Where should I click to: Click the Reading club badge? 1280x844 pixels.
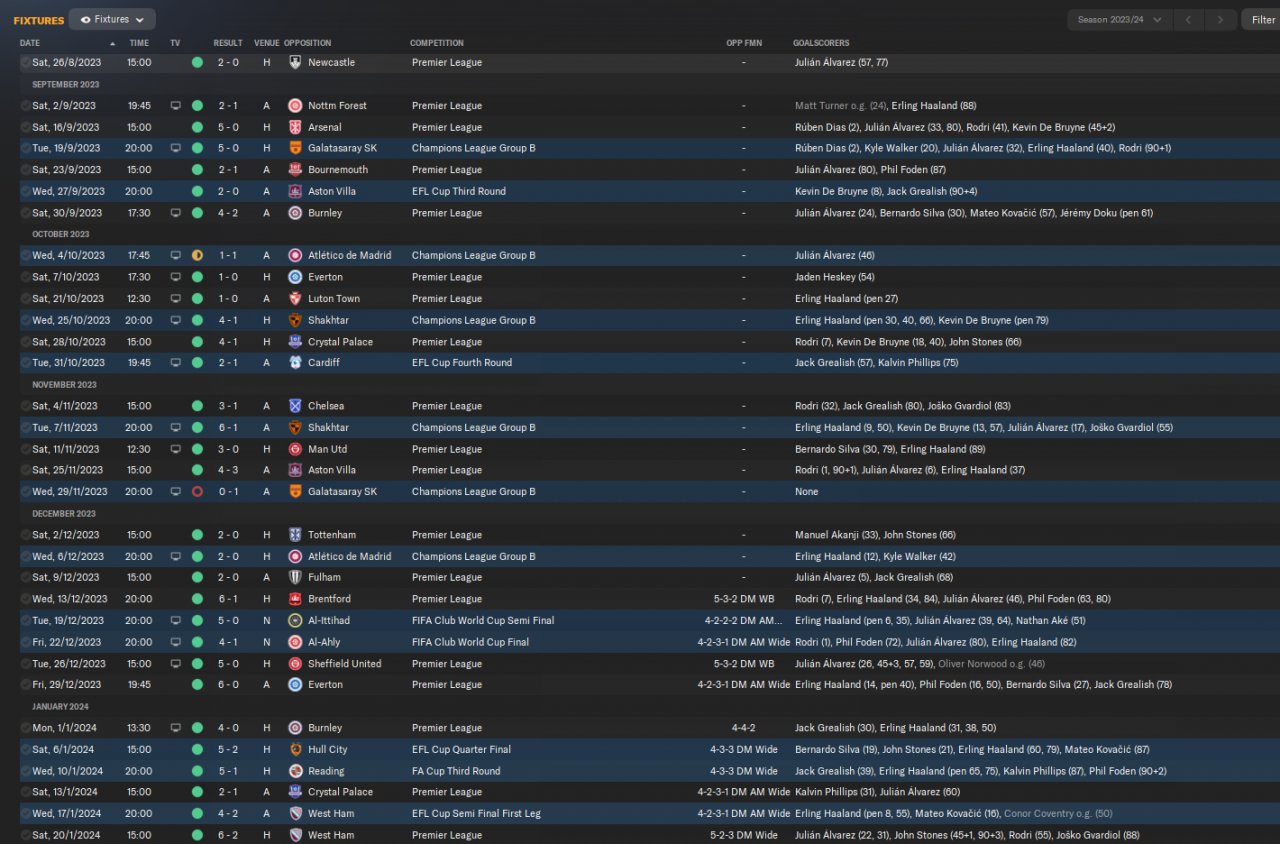[x=295, y=771]
